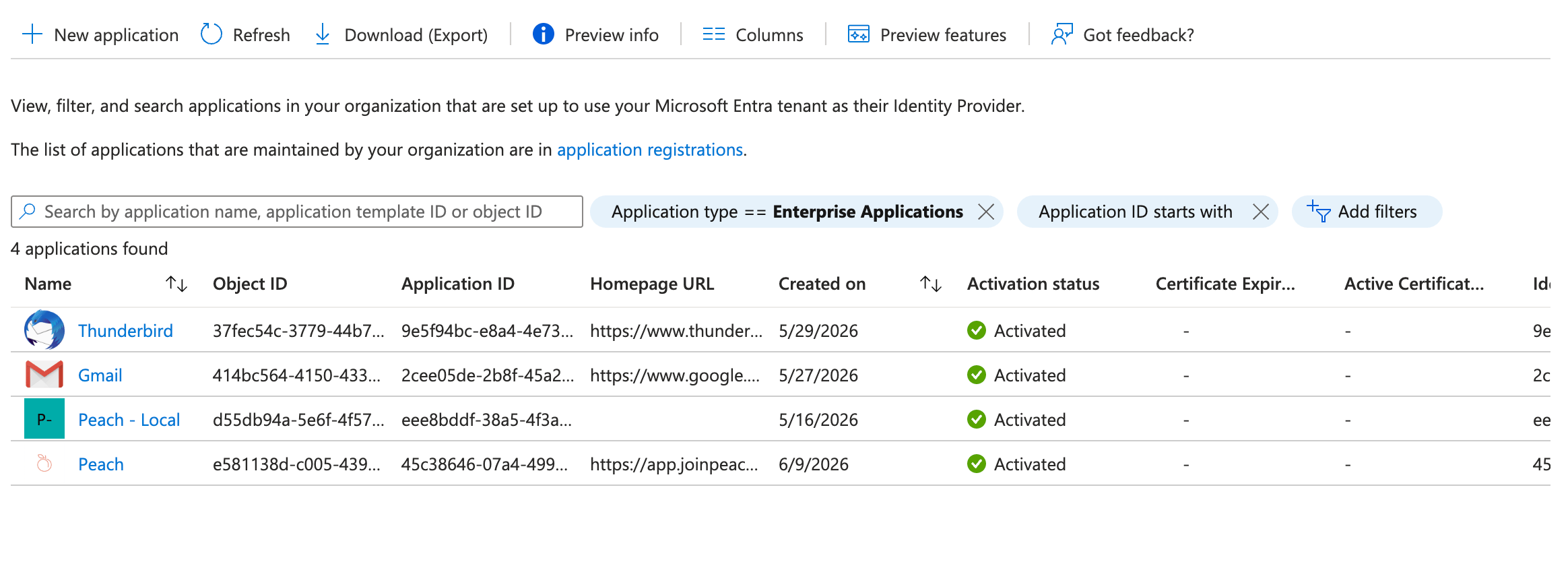The width and height of the screenshot is (1568, 562).
Task: Click Got feedback? label
Action: (1138, 35)
